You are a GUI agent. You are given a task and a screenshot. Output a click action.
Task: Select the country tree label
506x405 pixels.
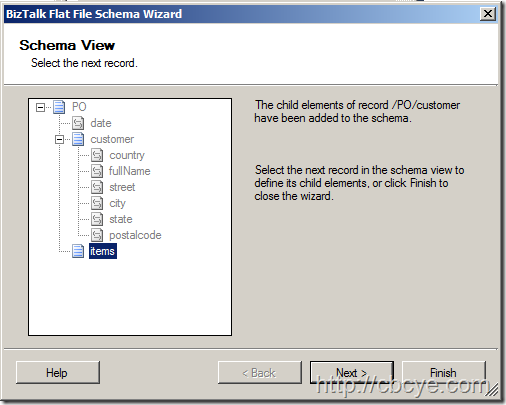(x=127, y=155)
